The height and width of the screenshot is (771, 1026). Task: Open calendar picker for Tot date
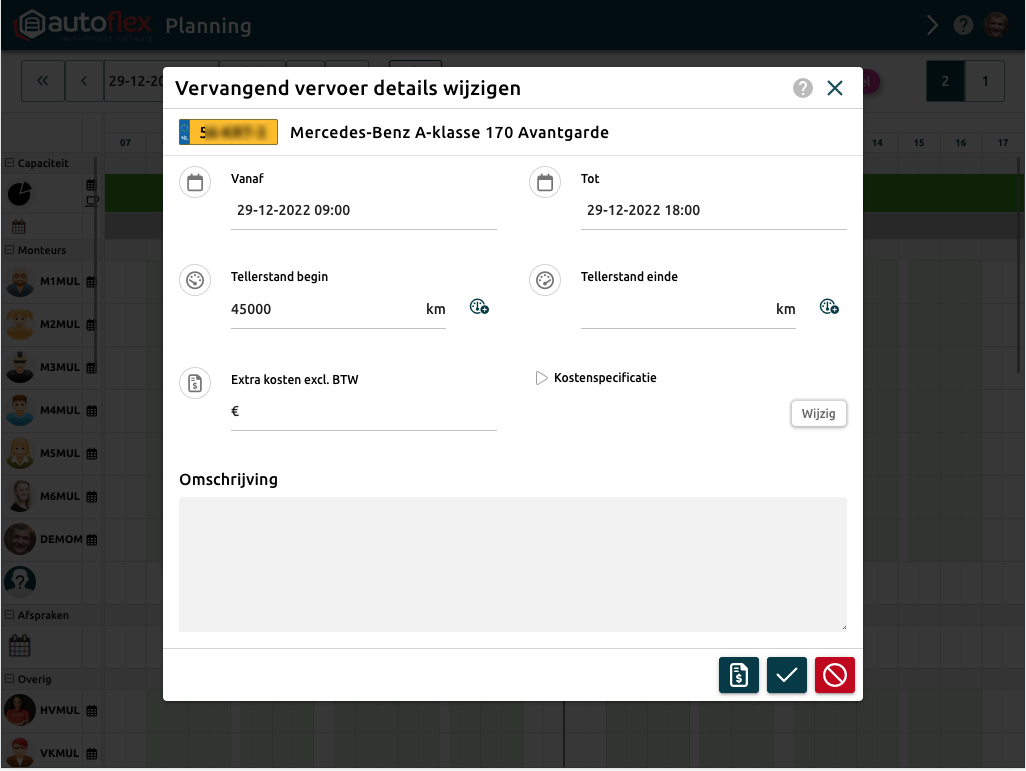coord(545,182)
